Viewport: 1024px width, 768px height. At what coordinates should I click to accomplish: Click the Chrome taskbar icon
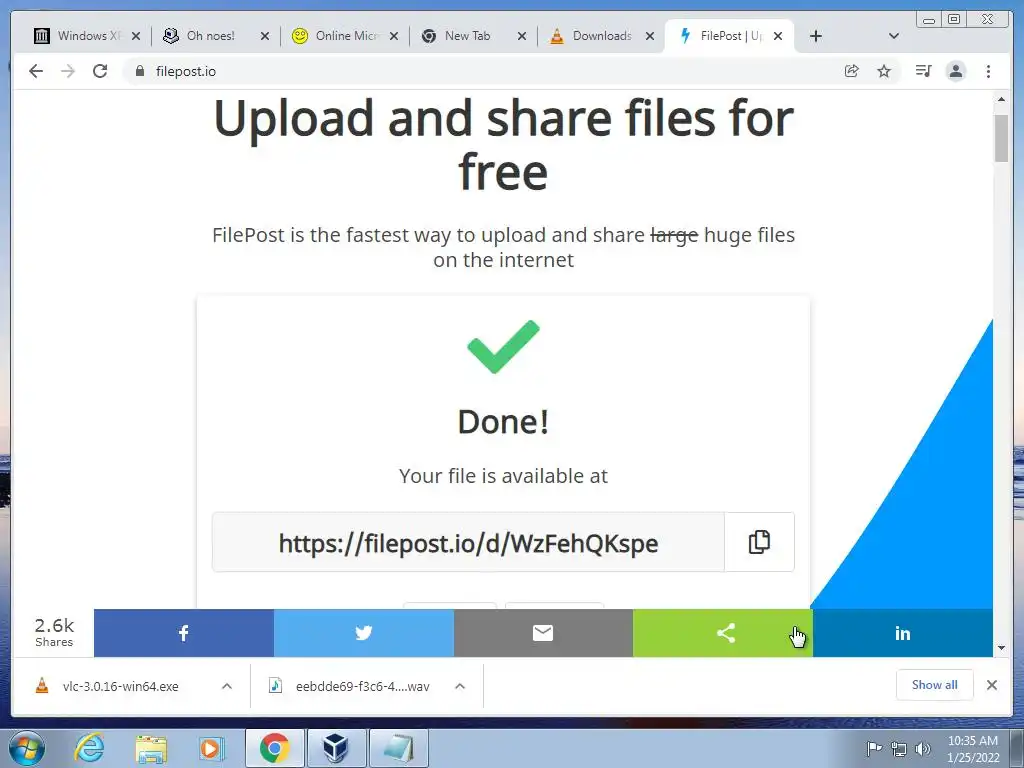[274, 748]
